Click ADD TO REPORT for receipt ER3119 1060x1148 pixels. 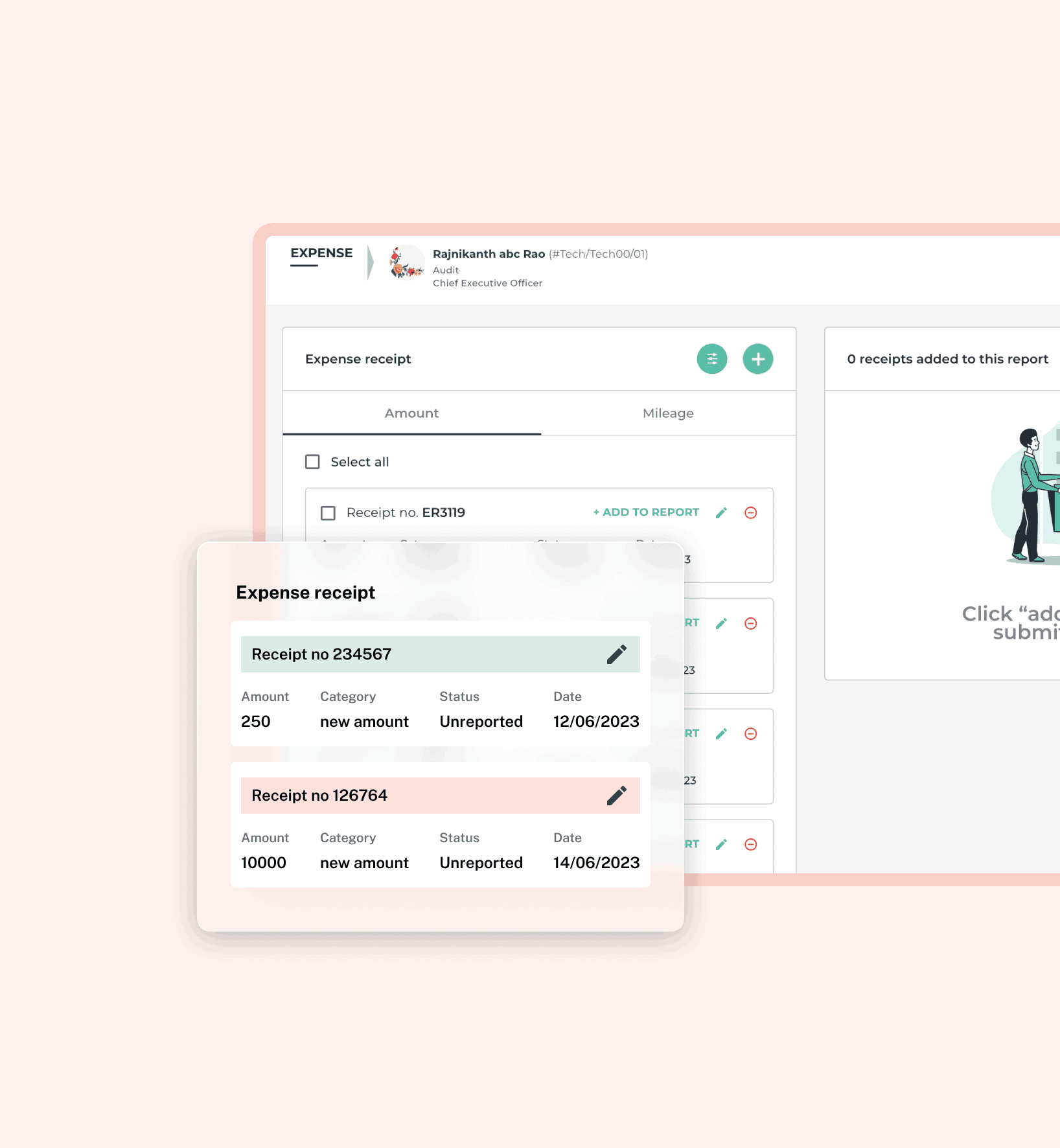pyautogui.click(x=646, y=512)
